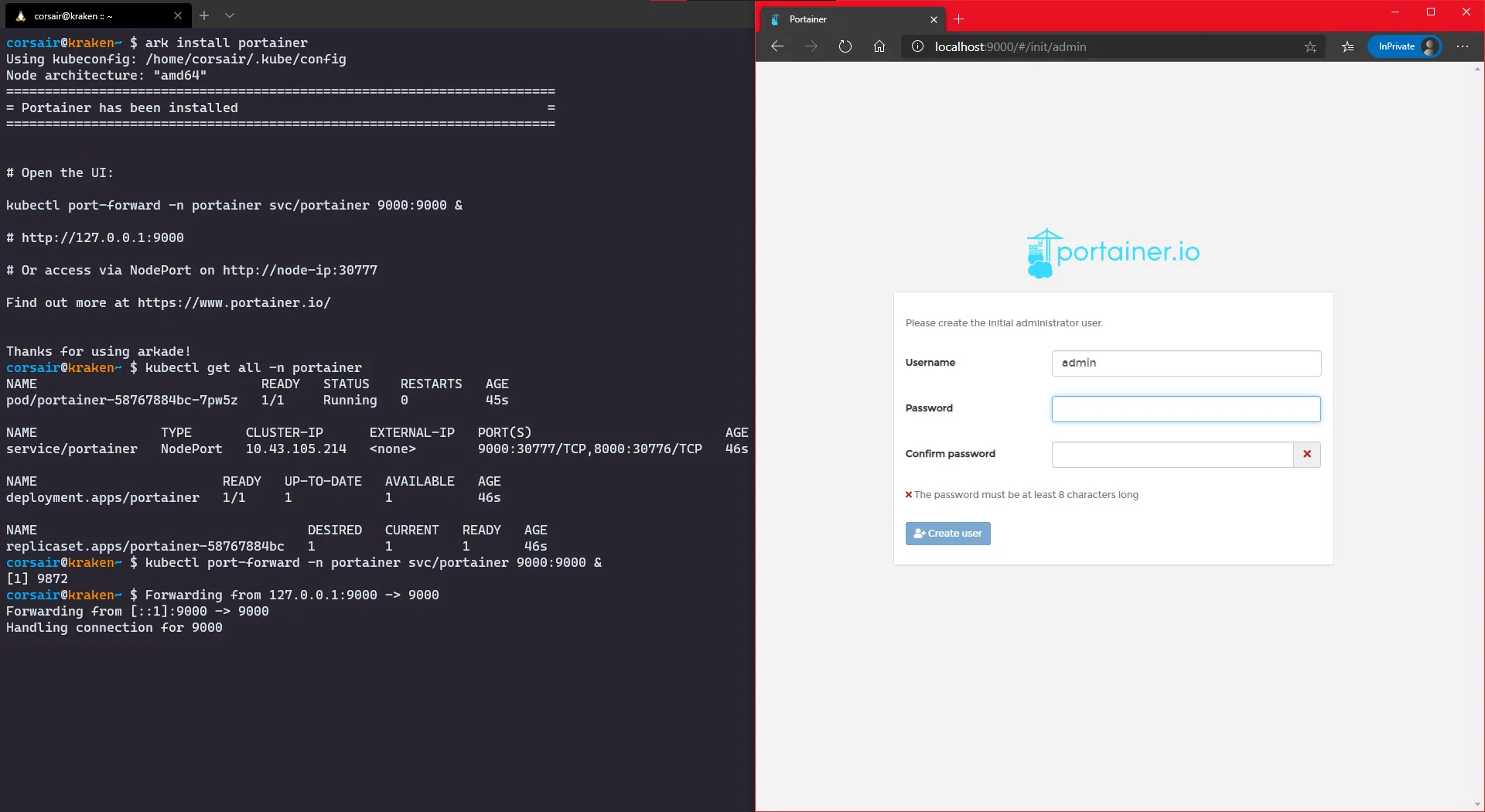Image resolution: width=1485 pixels, height=812 pixels.
Task: Click the browser back arrow
Action: coord(777,46)
